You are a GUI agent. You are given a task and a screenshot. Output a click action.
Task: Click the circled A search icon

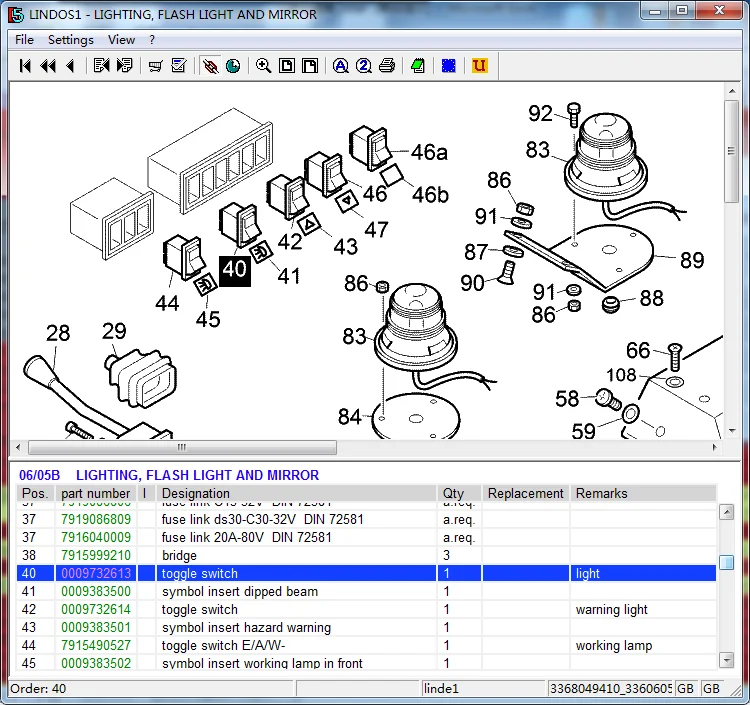(x=341, y=66)
